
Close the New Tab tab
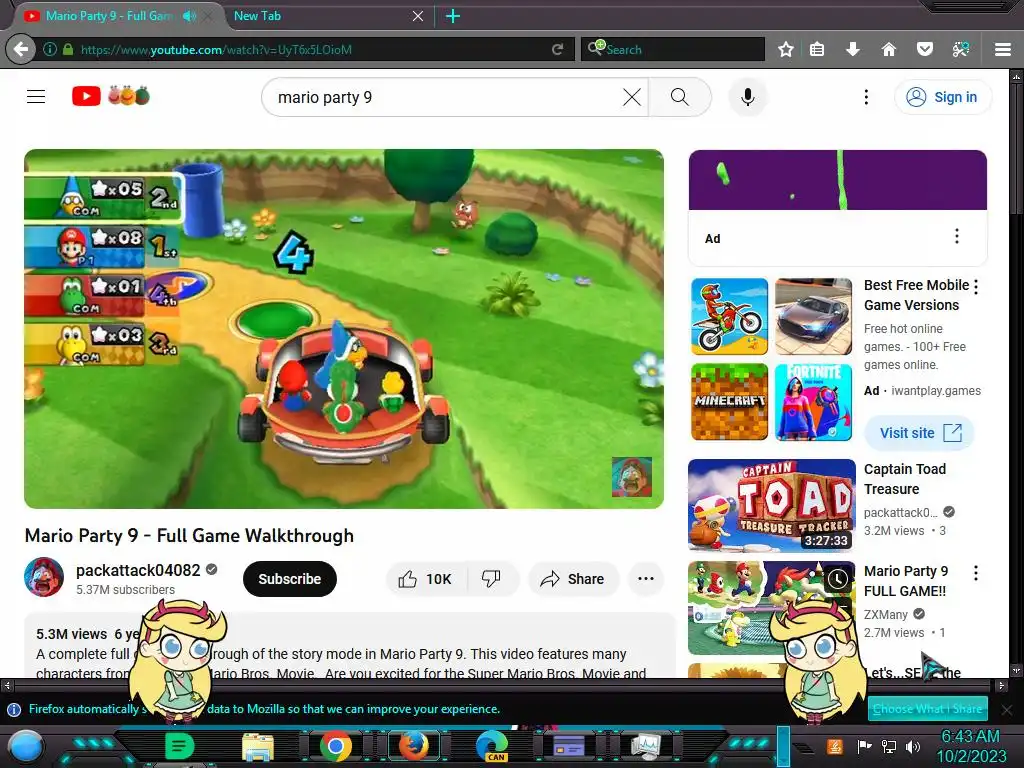(x=418, y=16)
